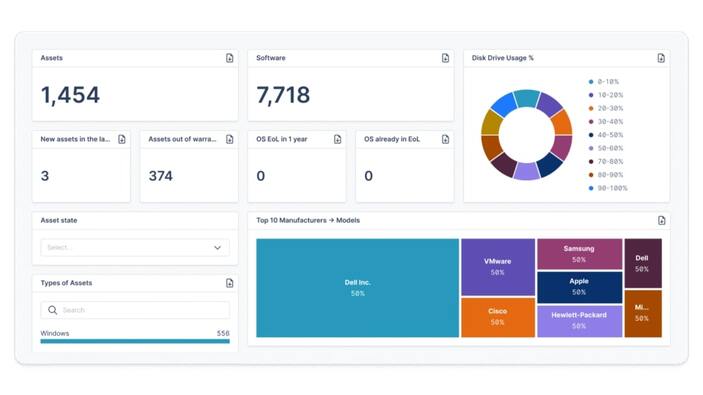Viewport: 703px width, 395px height.
Task: Export the Assets widget data
Action: (x=230, y=58)
